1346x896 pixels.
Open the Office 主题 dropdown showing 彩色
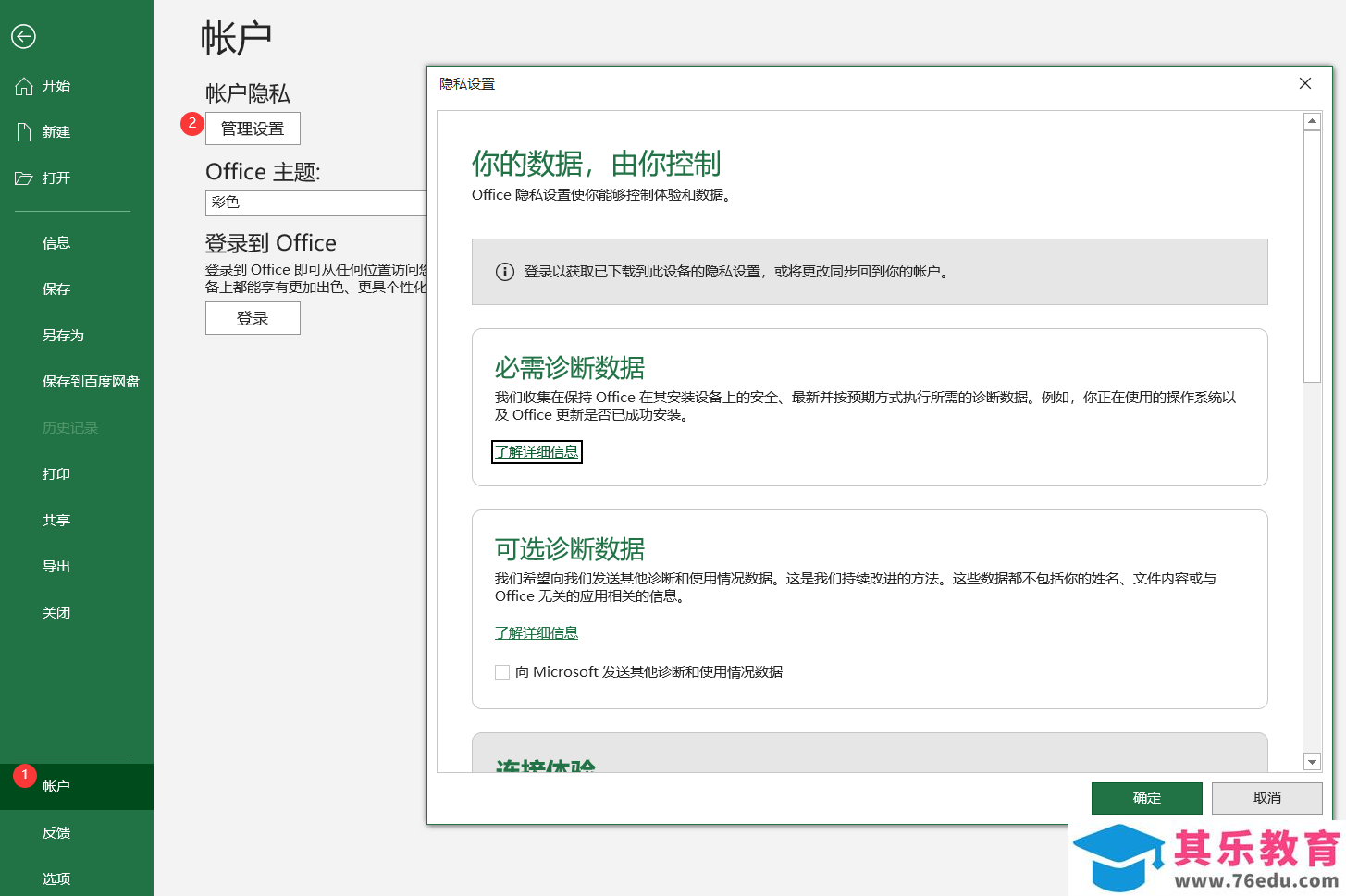click(315, 203)
